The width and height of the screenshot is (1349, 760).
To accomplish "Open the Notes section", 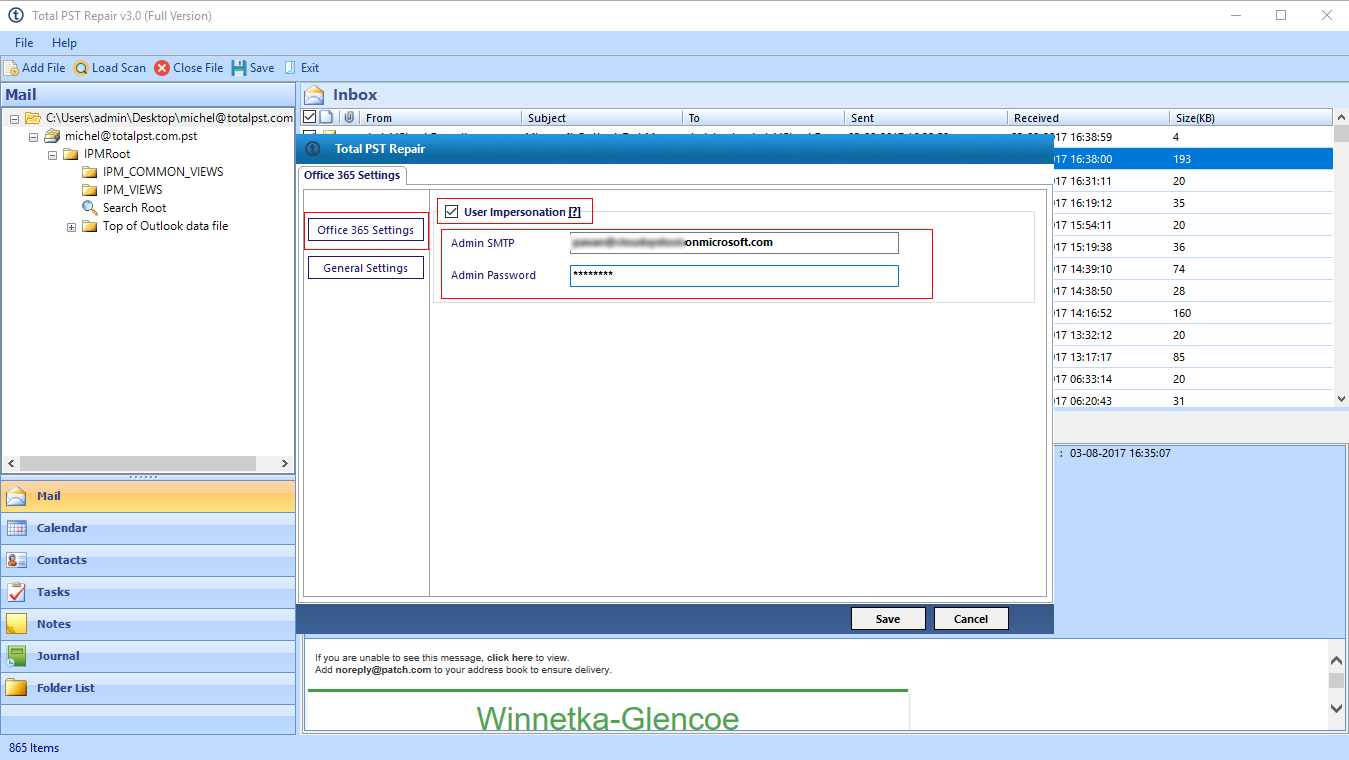I will tap(148, 624).
